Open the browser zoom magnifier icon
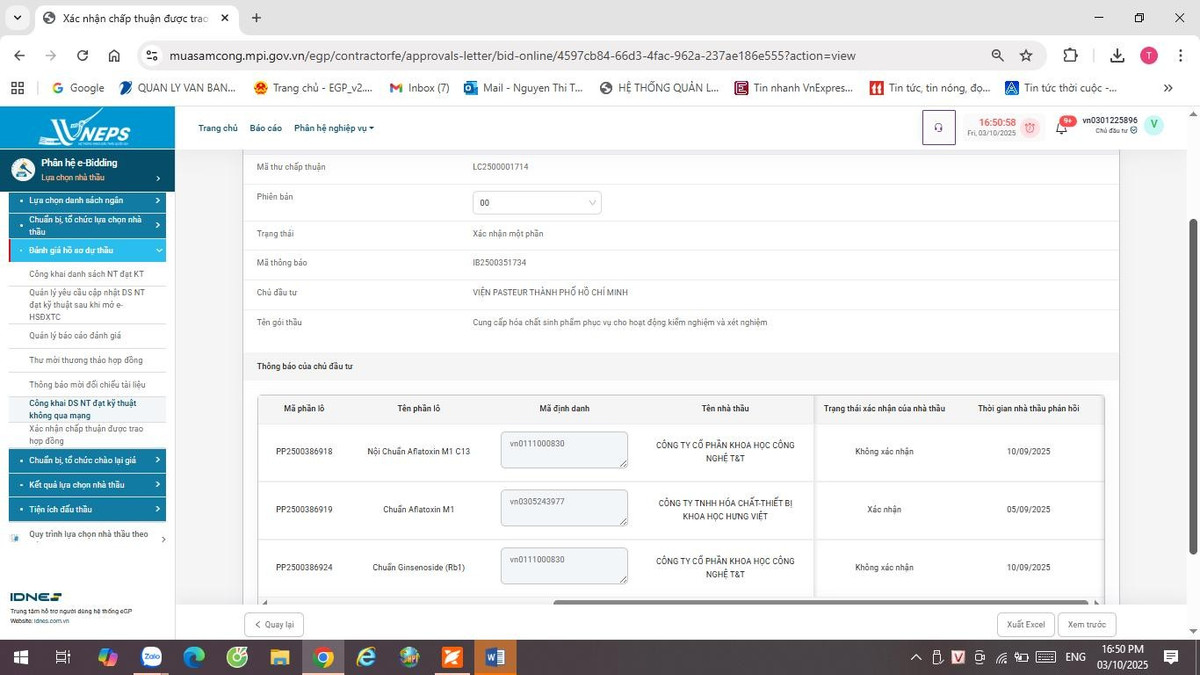 coord(997,56)
